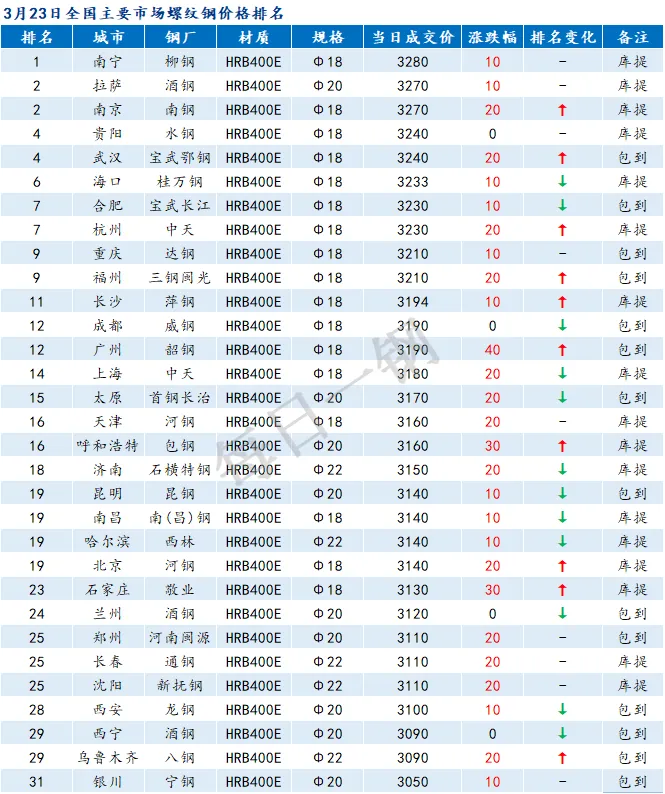
Task: Click the red up arrow in the 广州 row
Action: click(x=562, y=350)
